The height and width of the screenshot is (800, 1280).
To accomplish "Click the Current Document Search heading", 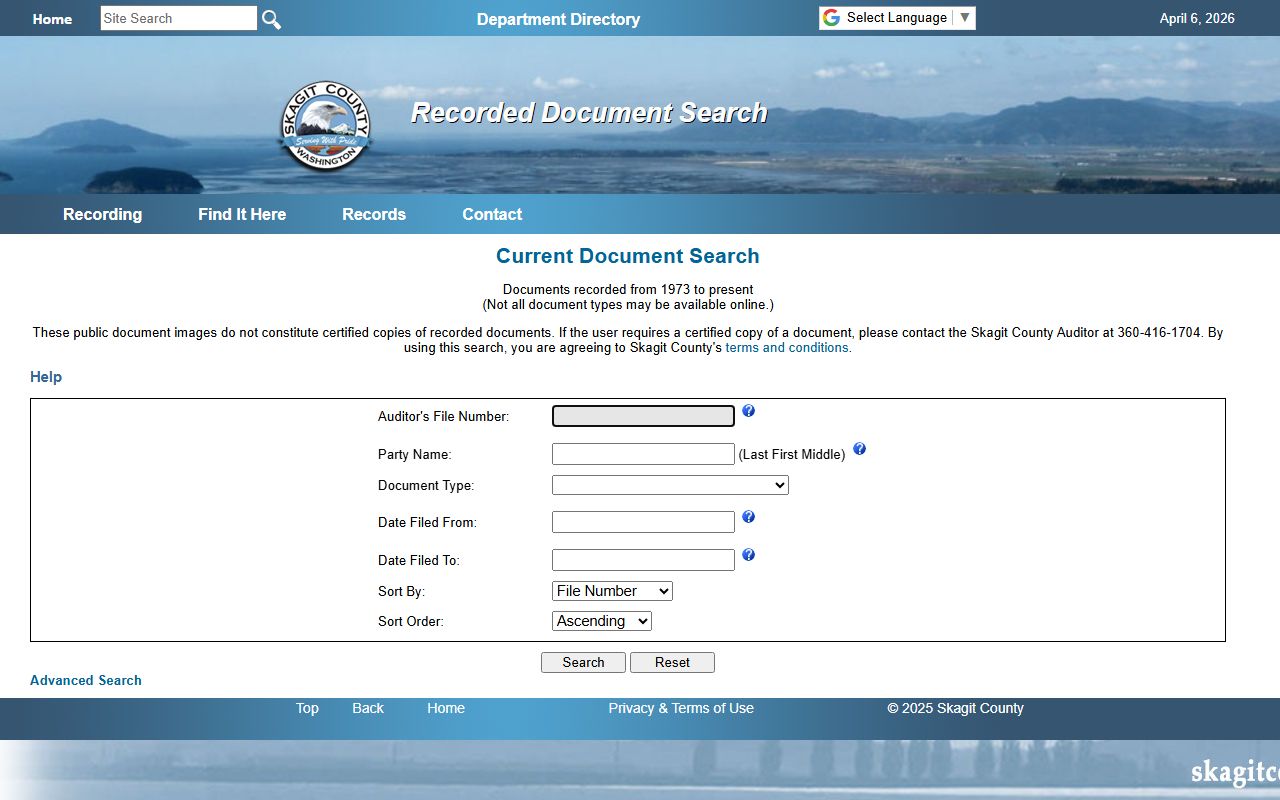I will (628, 256).
